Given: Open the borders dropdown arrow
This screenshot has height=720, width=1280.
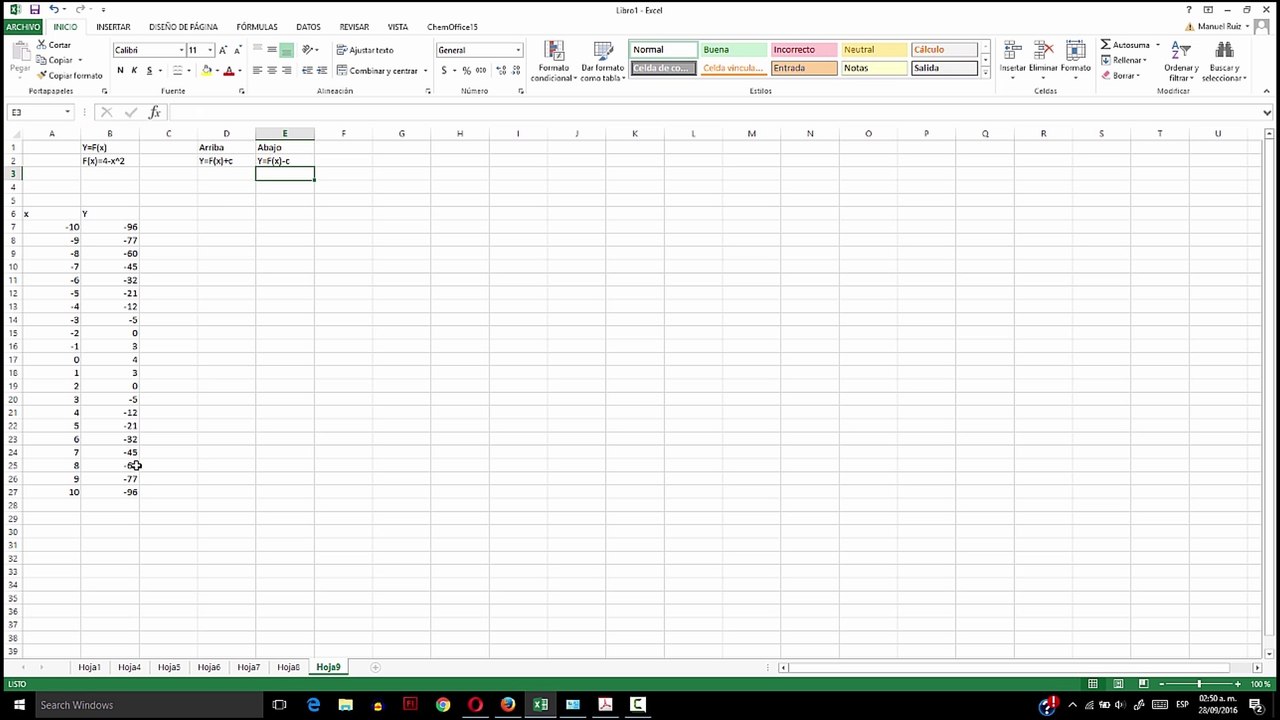Looking at the screenshot, I should 188,71.
